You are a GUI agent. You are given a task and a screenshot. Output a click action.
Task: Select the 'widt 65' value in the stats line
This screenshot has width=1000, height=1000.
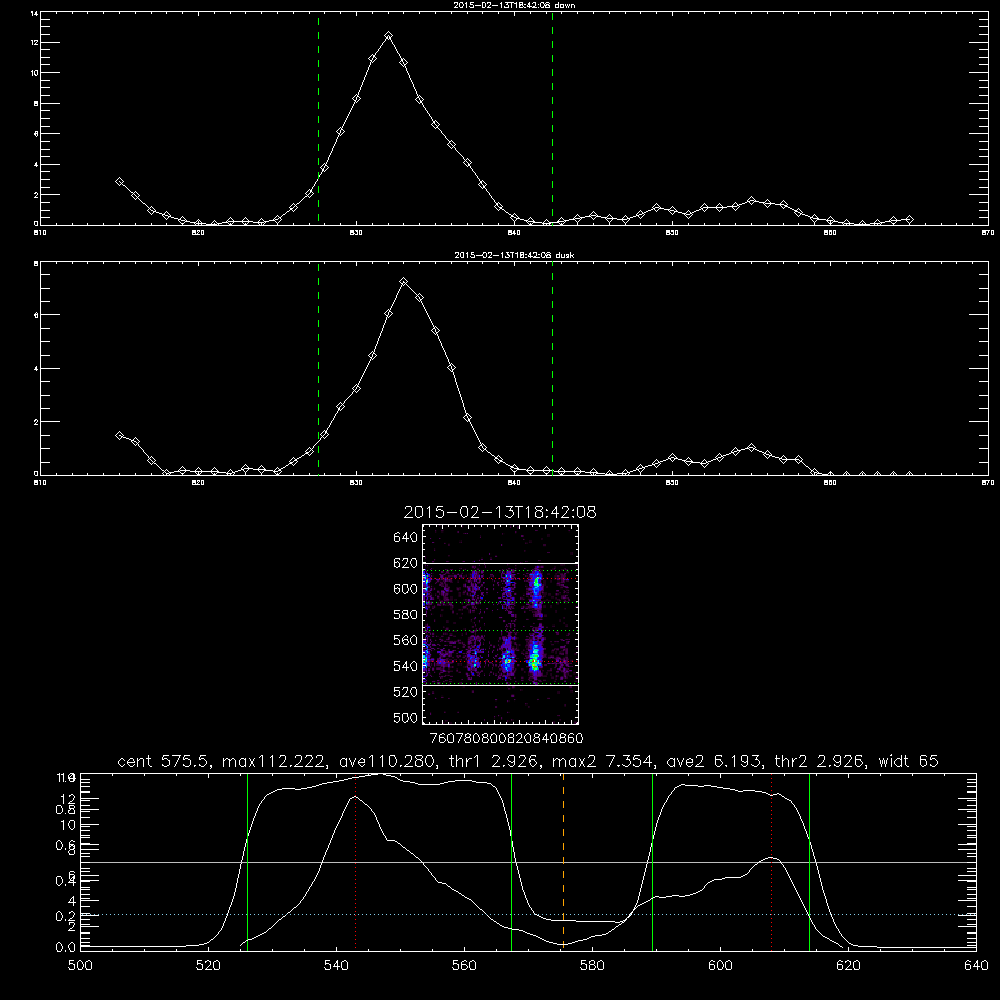click(908, 761)
